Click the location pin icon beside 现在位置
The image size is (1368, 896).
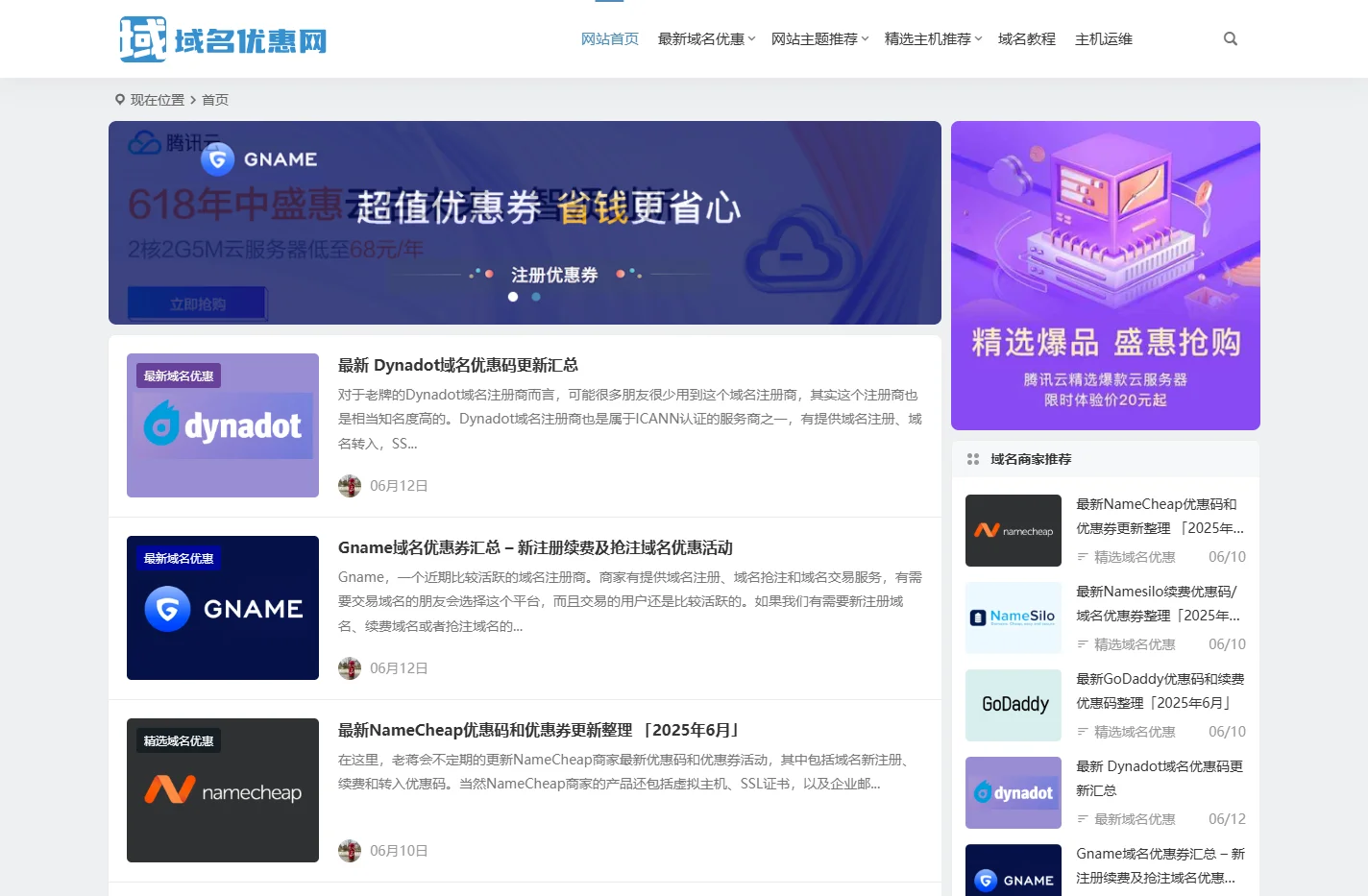point(120,99)
